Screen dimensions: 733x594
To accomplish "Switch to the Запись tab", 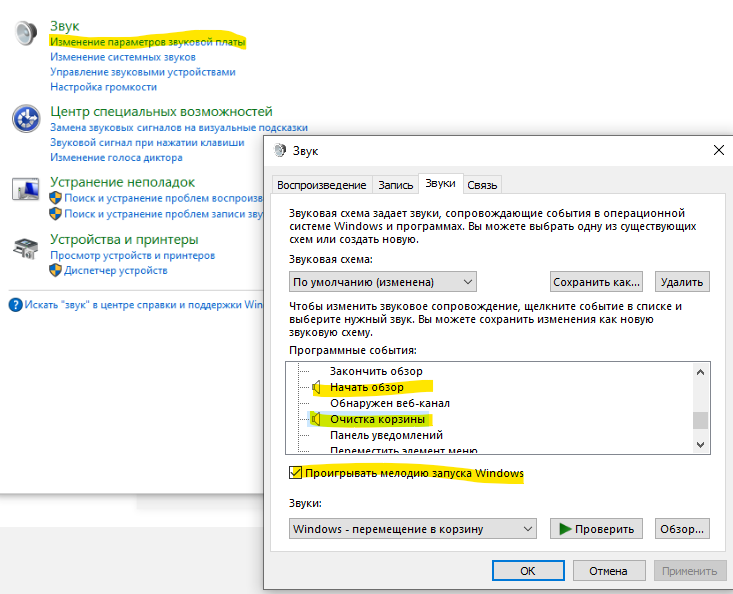I will coord(395,185).
